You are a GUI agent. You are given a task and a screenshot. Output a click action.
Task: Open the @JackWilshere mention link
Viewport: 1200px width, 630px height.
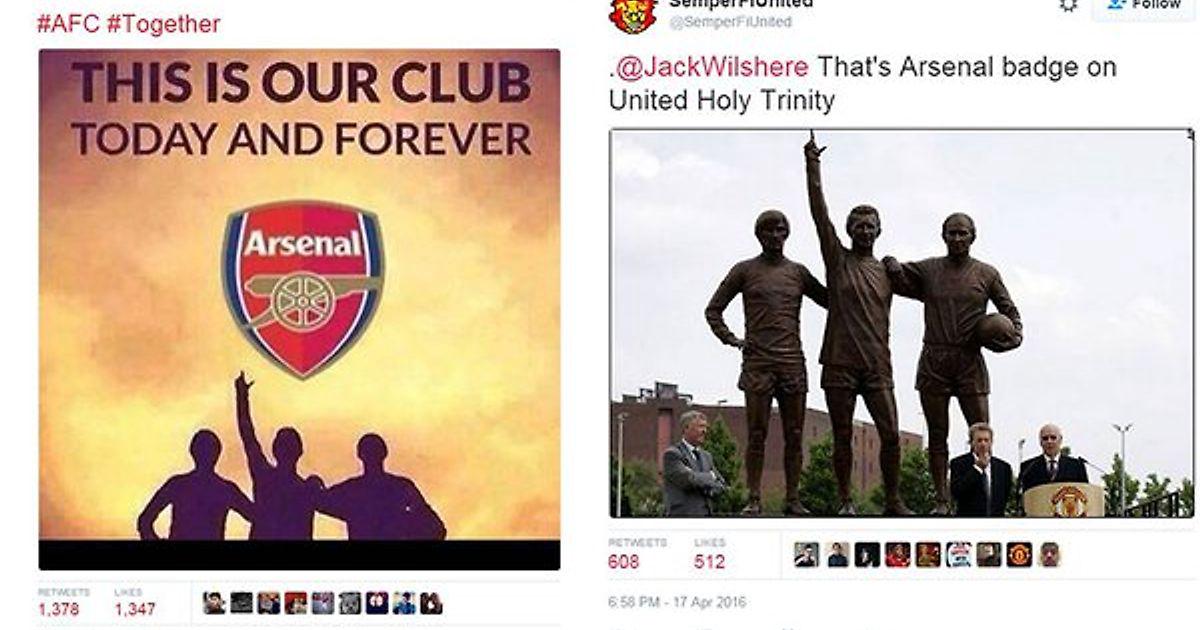(x=710, y=68)
